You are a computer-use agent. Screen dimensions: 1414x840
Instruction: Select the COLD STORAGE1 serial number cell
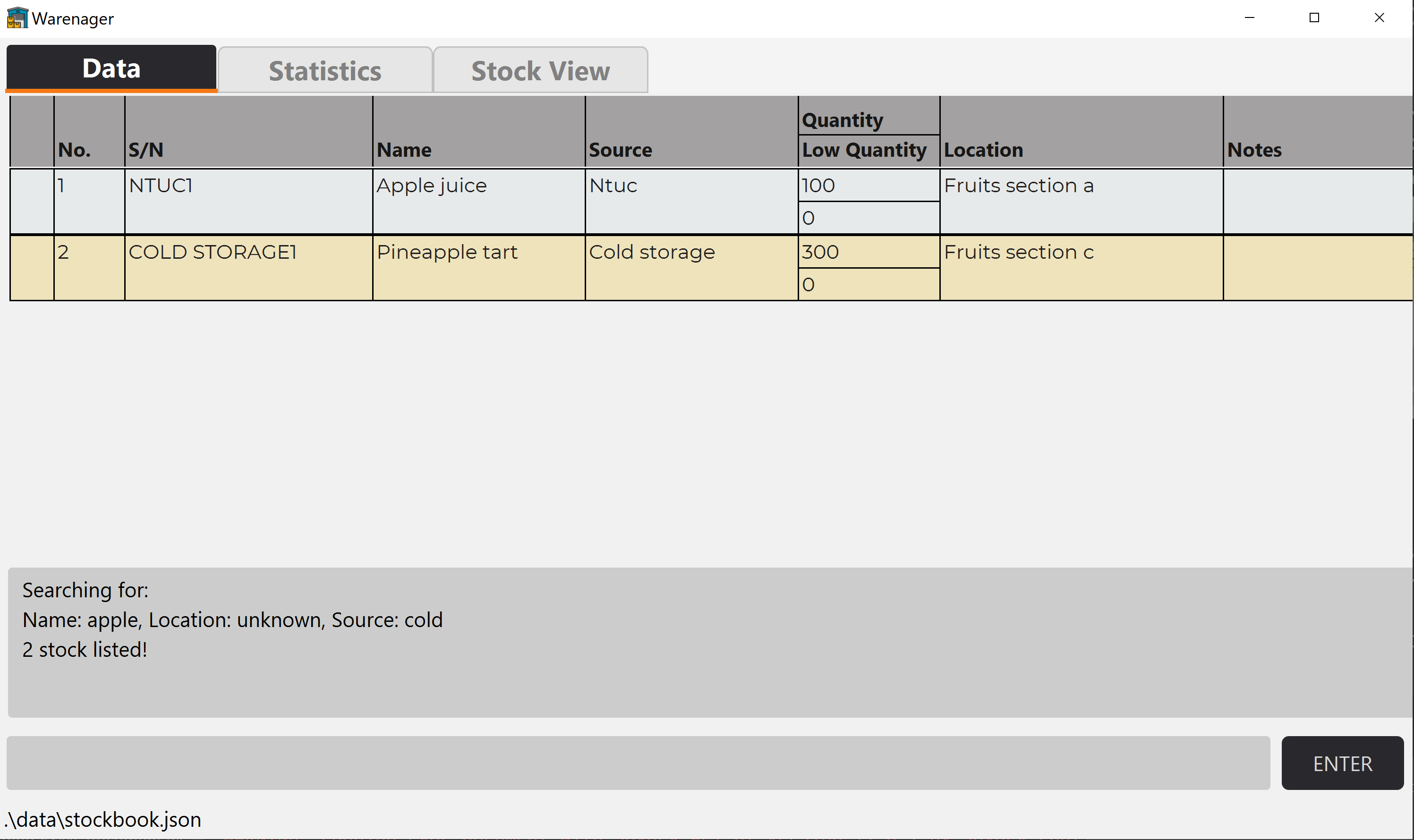tap(248, 268)
